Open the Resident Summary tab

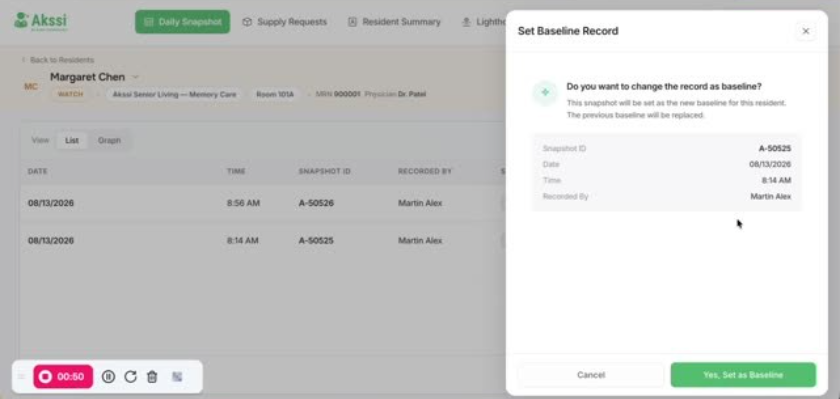coord(394,22)
